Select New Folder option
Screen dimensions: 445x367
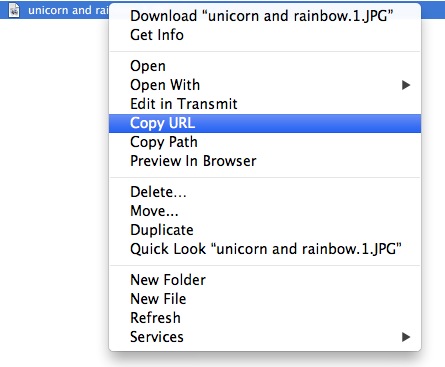coord(265,280)
